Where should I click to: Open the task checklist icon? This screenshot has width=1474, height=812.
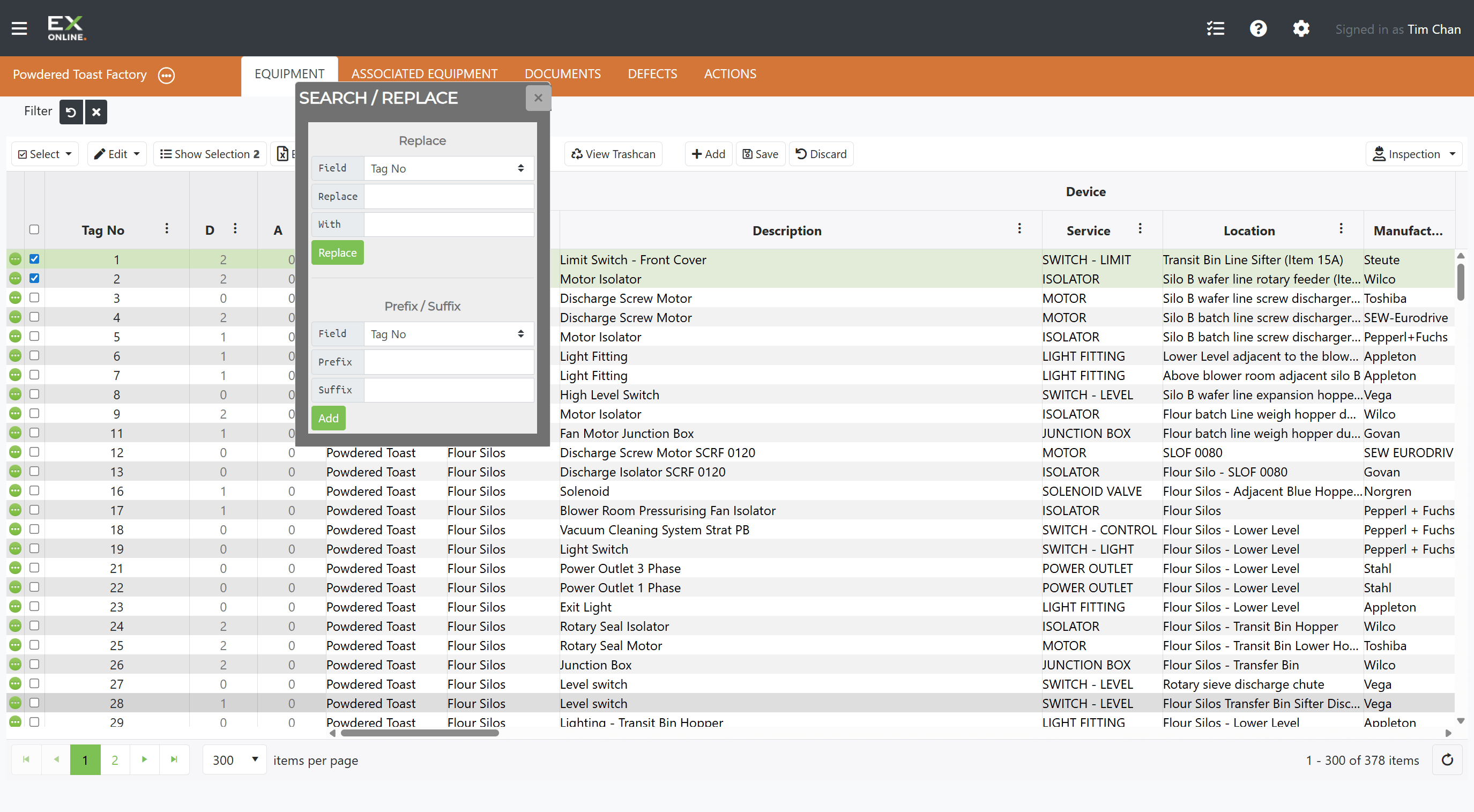(x=1215, y=28)
